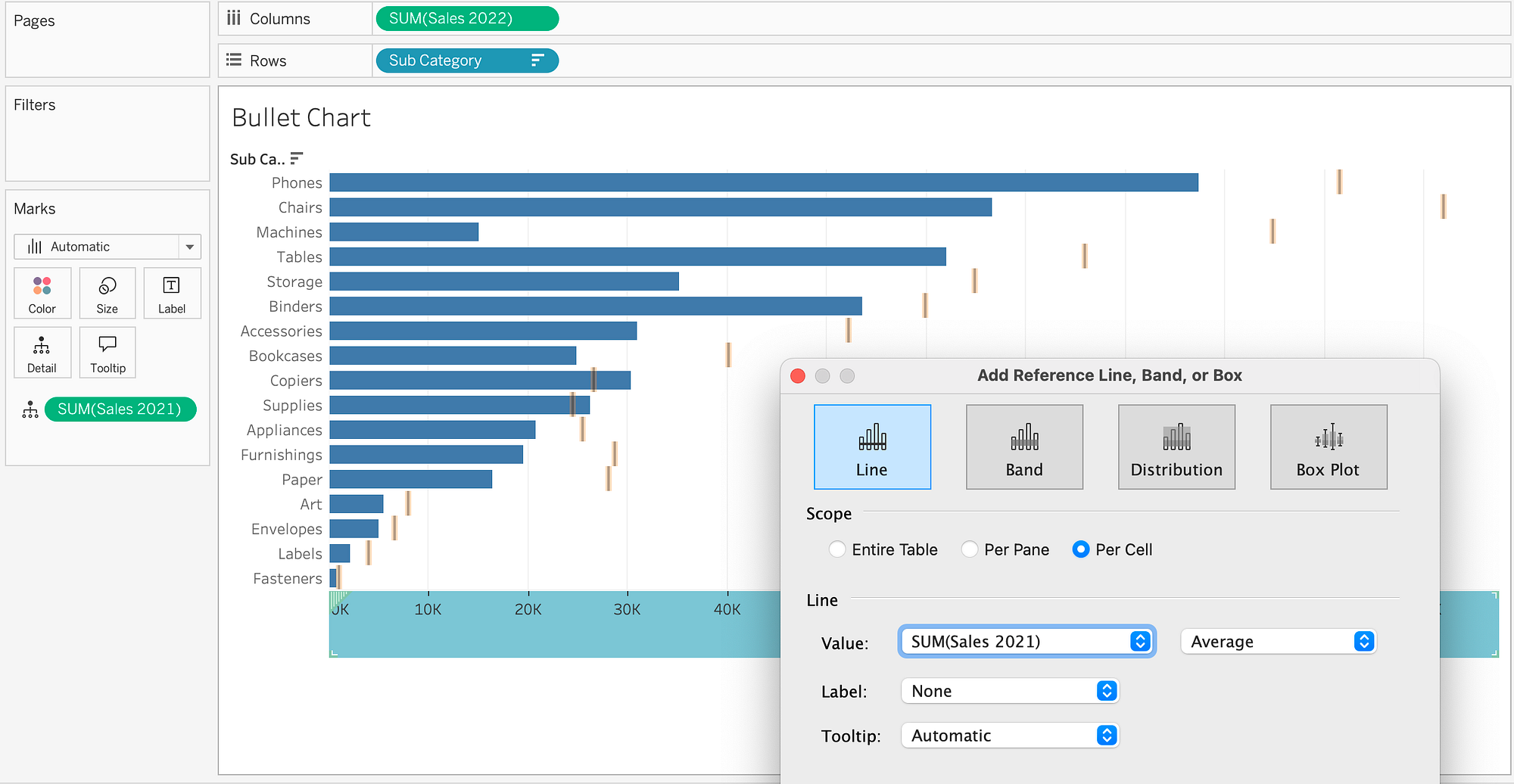
Task: Open the Label dropdown set to None
Action: pyautogui.click(x=1010, y=691)
